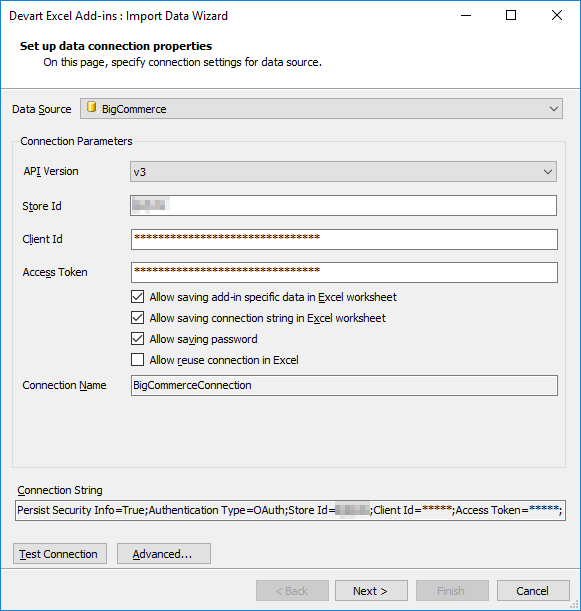Minimize the Import Data Wizard window
Image resolution: width=581 pixels, height=611 pixels.
(x=466, y=16)
